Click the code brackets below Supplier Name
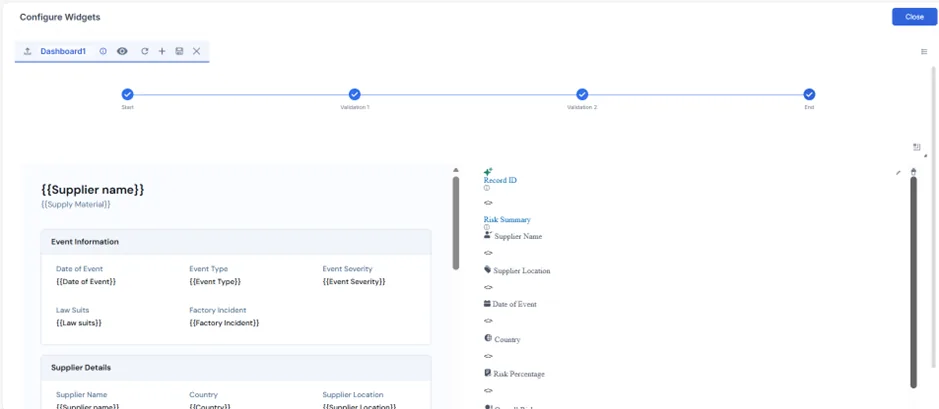The image size is (939, 409). click(x=488, y=253)
